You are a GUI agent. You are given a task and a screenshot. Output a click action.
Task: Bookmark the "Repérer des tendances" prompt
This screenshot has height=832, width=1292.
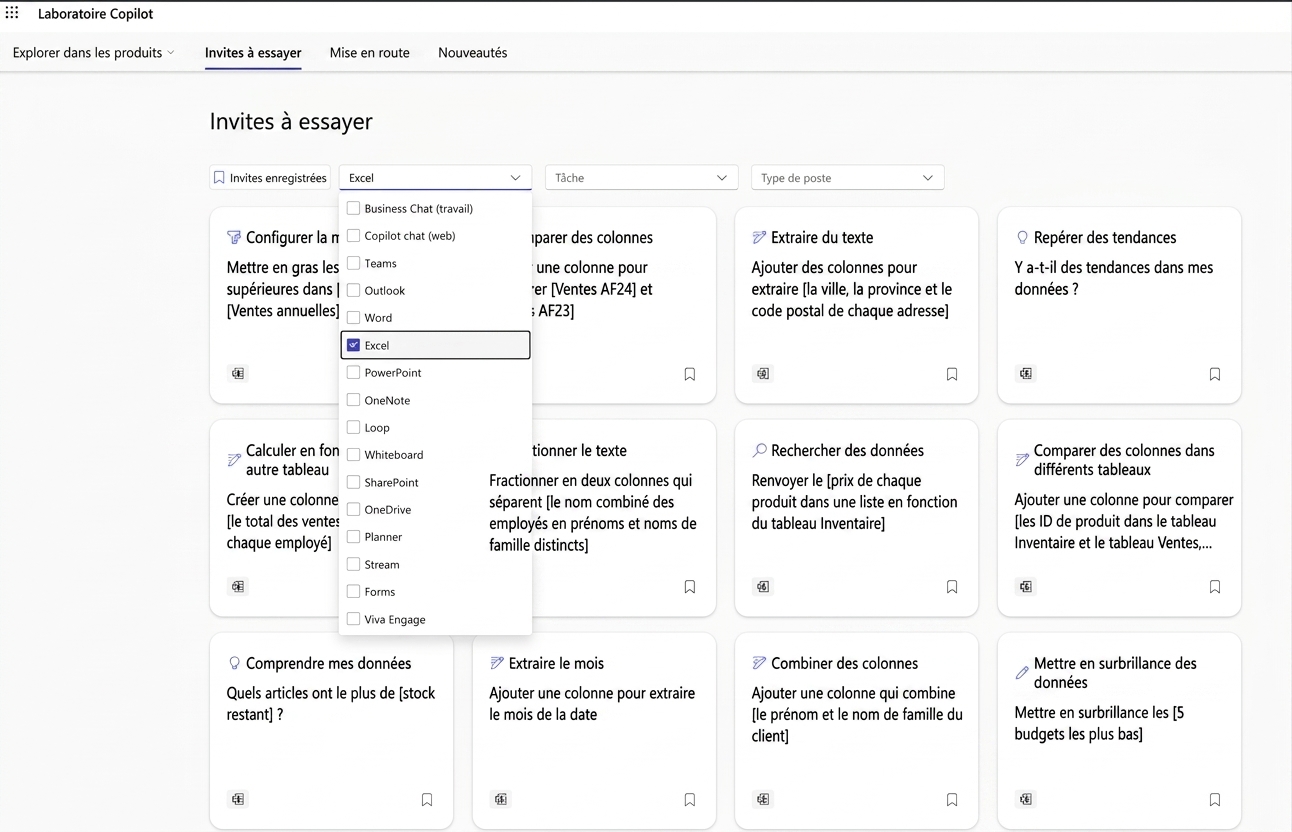point(1215,374)
